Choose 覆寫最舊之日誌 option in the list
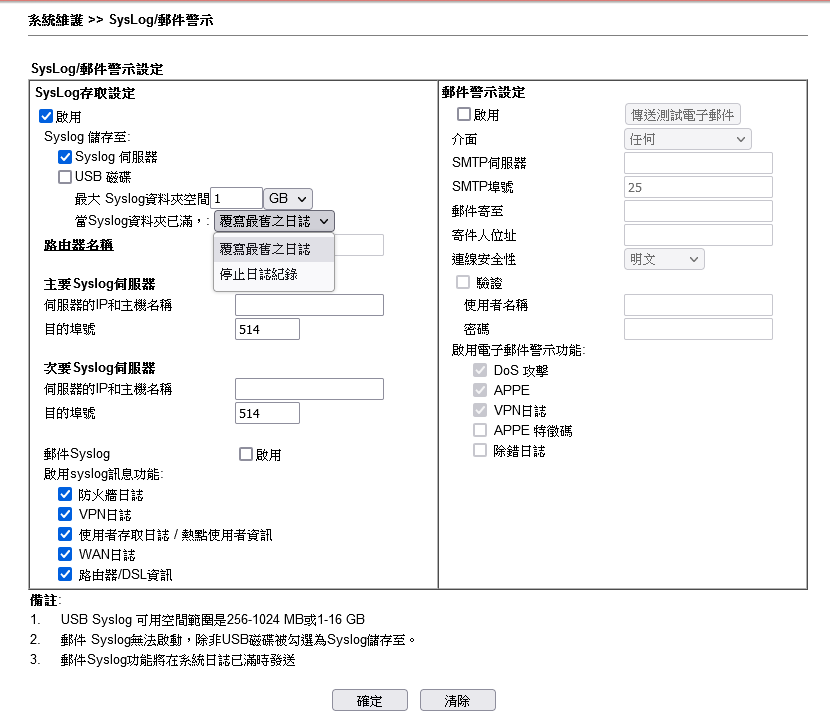The width and height of the screenshot is (830, 722). [265, 249]
